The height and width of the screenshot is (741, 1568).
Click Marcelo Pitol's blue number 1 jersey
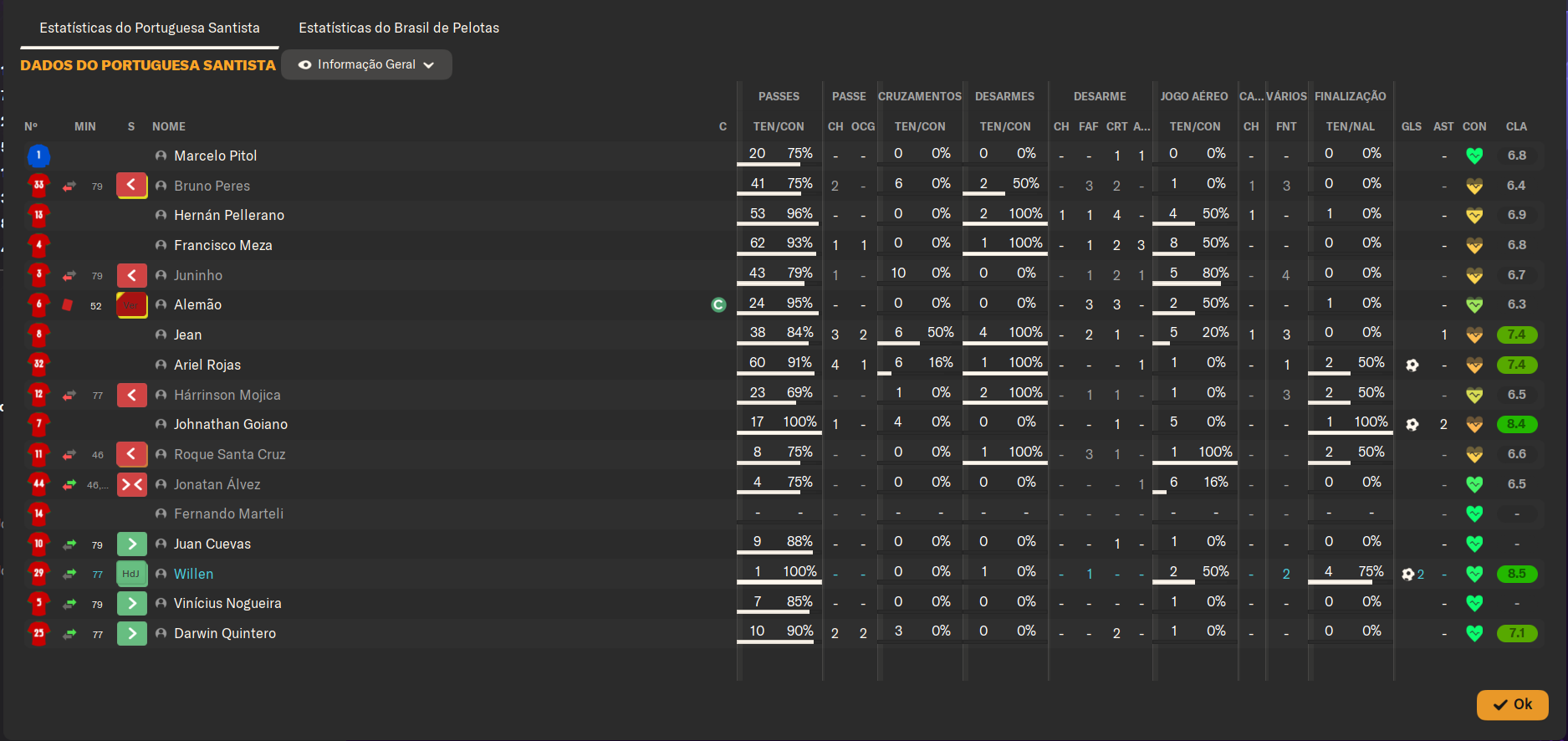[x=38, y=156]
